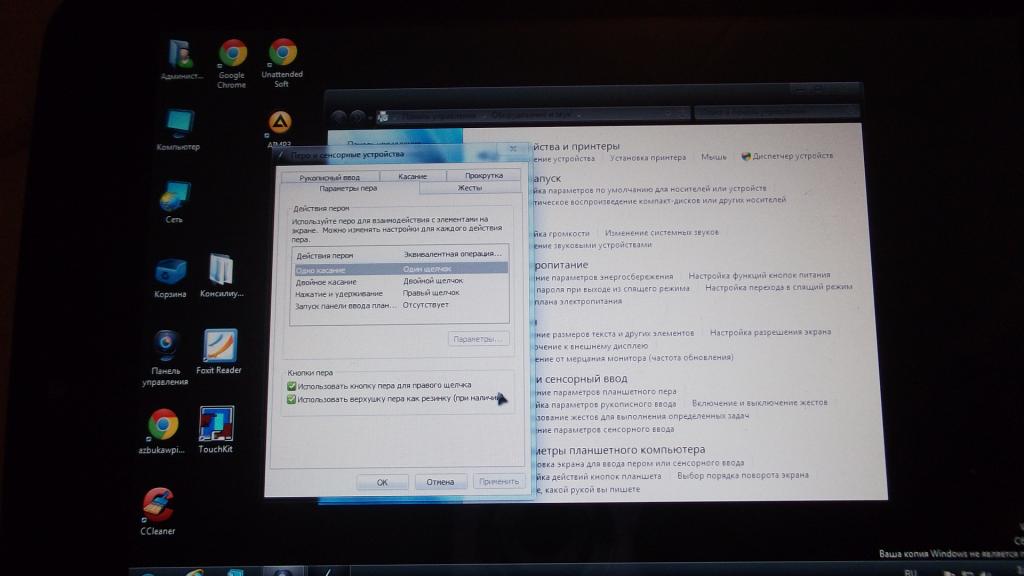Select the Компьютер desktop icon
This screenshot has width=1024, height=576.
(x=179, y=126)
